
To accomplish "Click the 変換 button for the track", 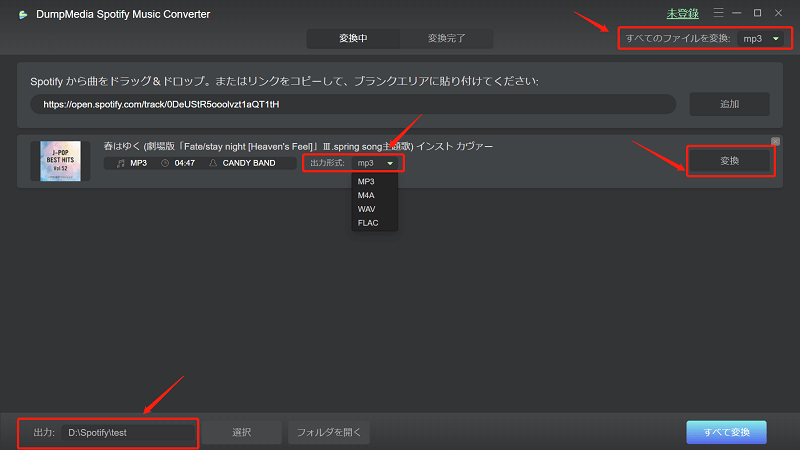I will 730,161.
